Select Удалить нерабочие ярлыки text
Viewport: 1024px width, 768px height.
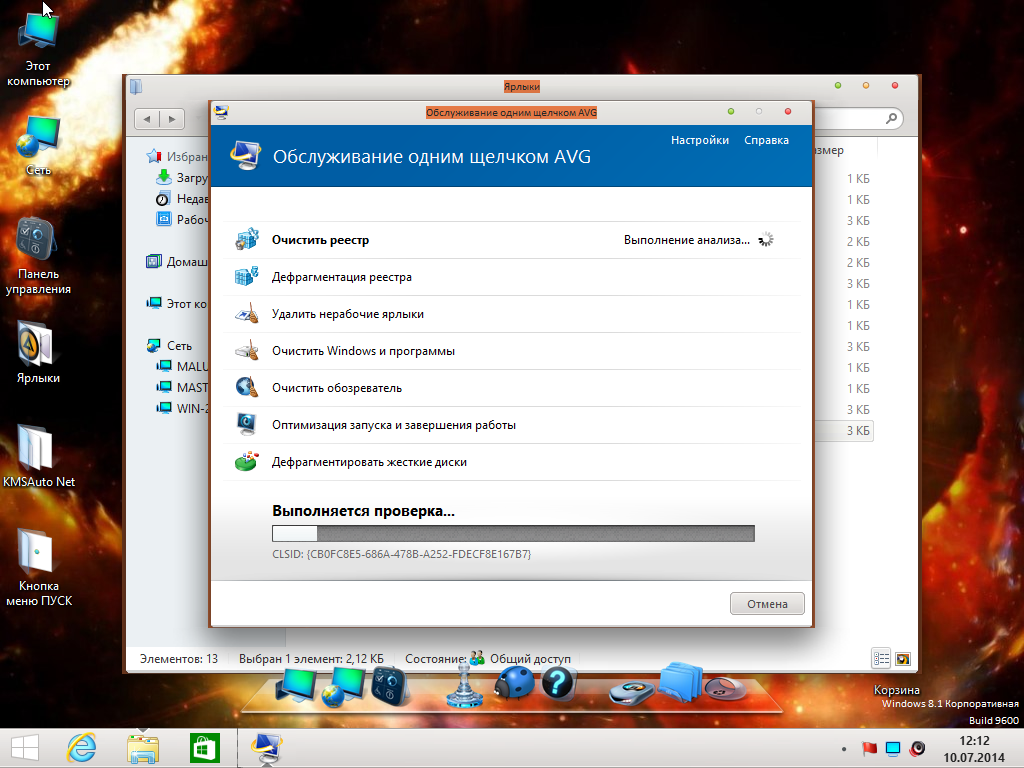347,314
